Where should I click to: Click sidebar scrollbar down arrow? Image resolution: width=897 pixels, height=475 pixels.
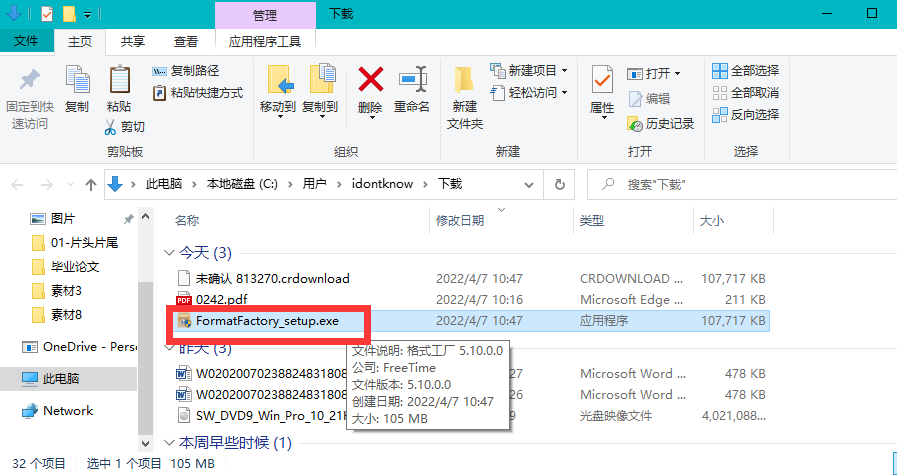[x=145, y=443]
